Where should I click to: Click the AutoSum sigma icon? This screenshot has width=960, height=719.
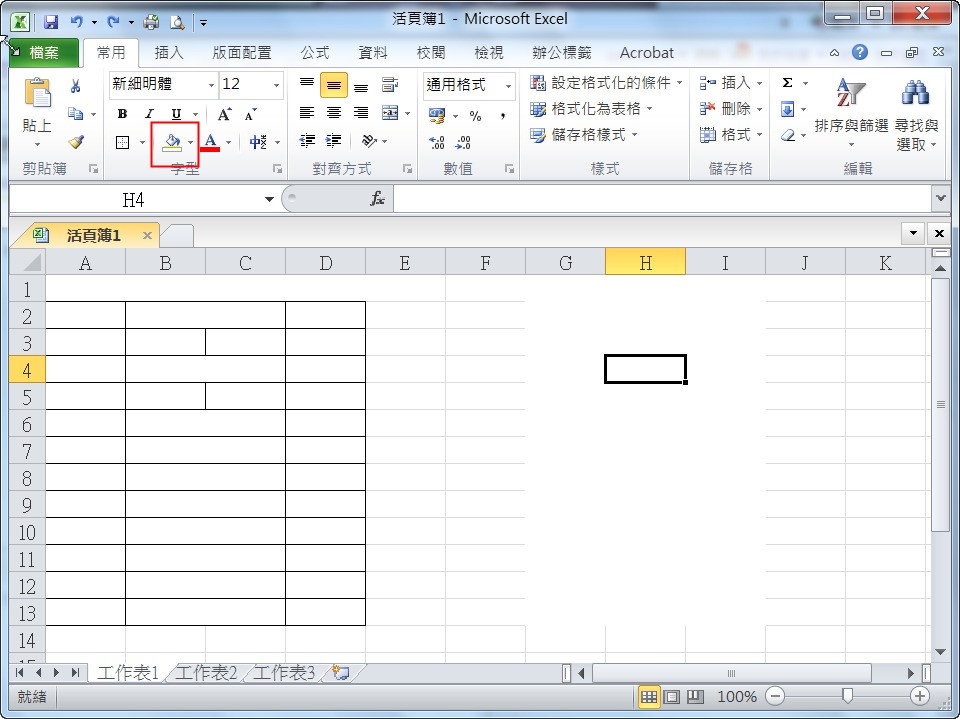[x=788, y=84]
